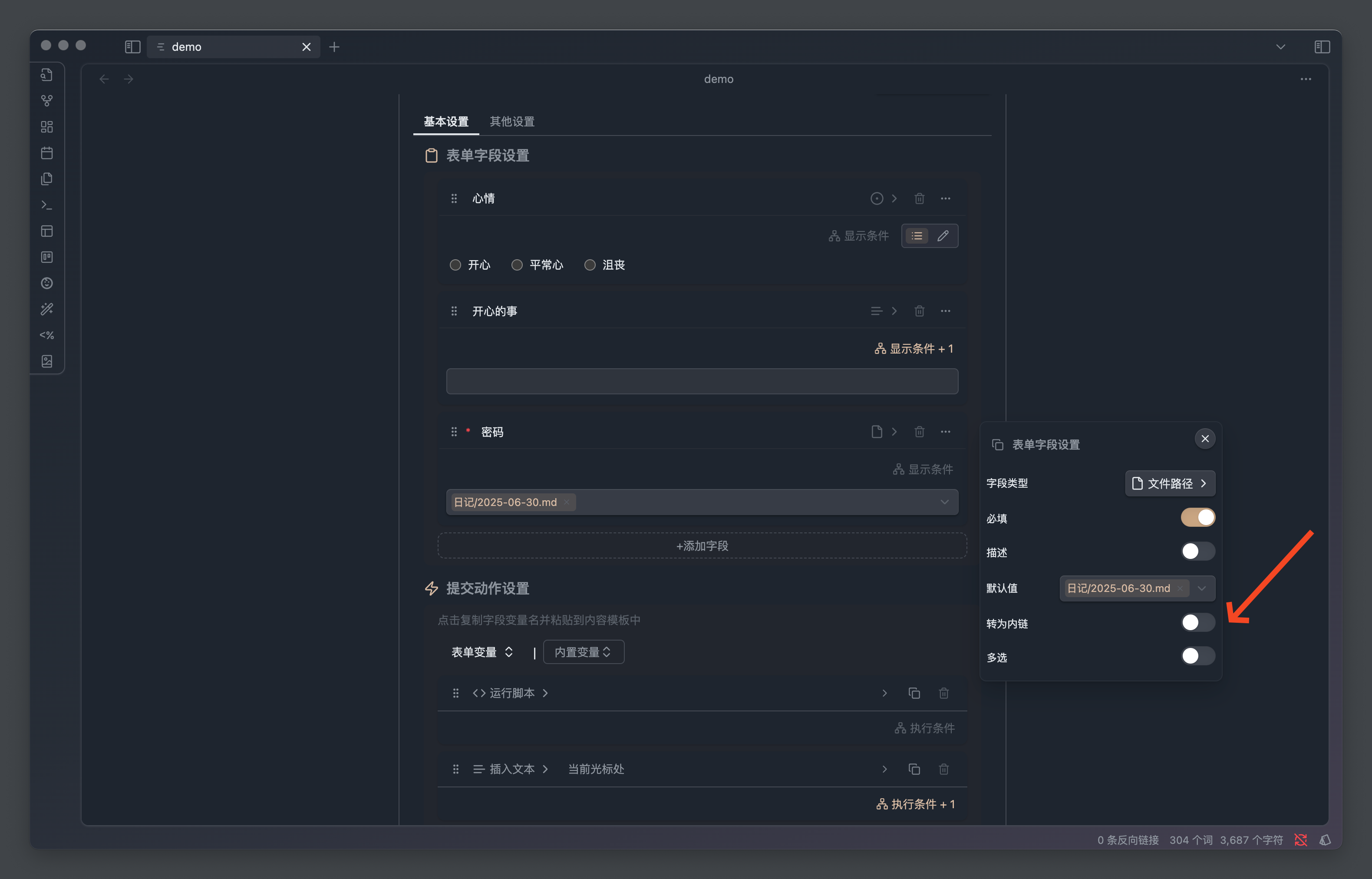Open the calendar icon in left ribbon

(x=47, y=153)
